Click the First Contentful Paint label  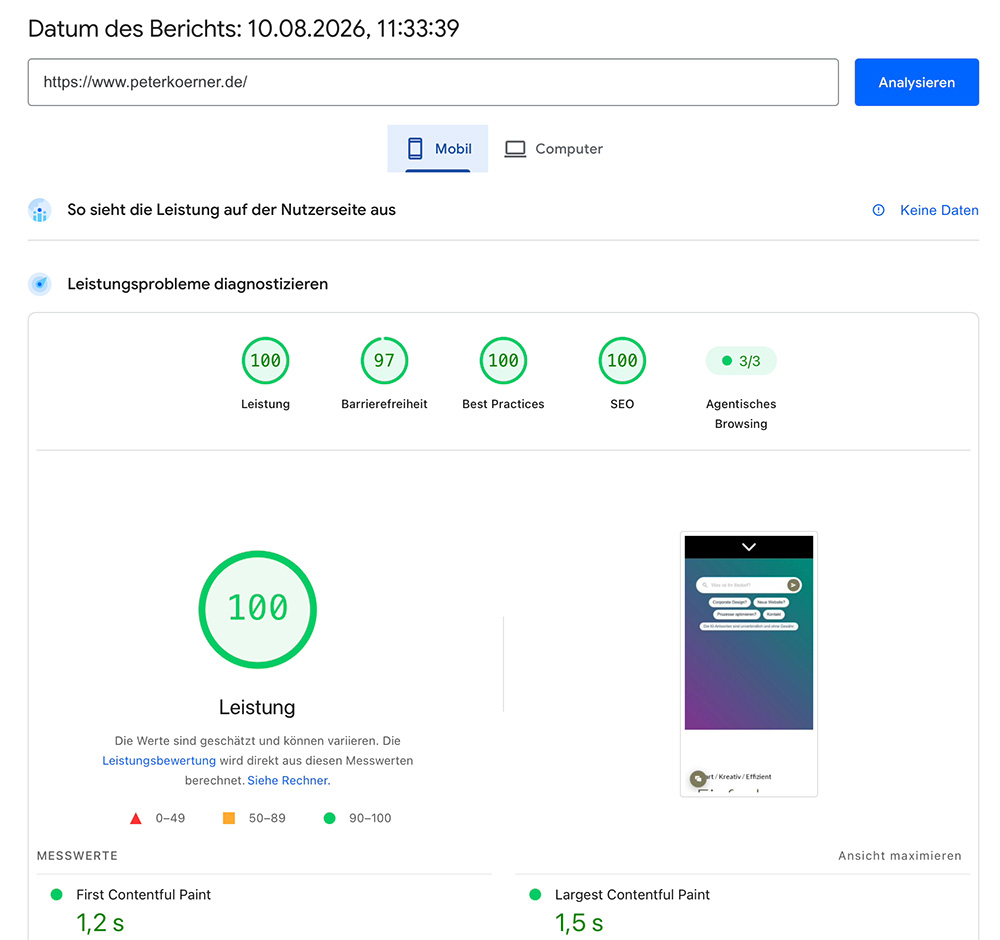[x=143, y=894]
